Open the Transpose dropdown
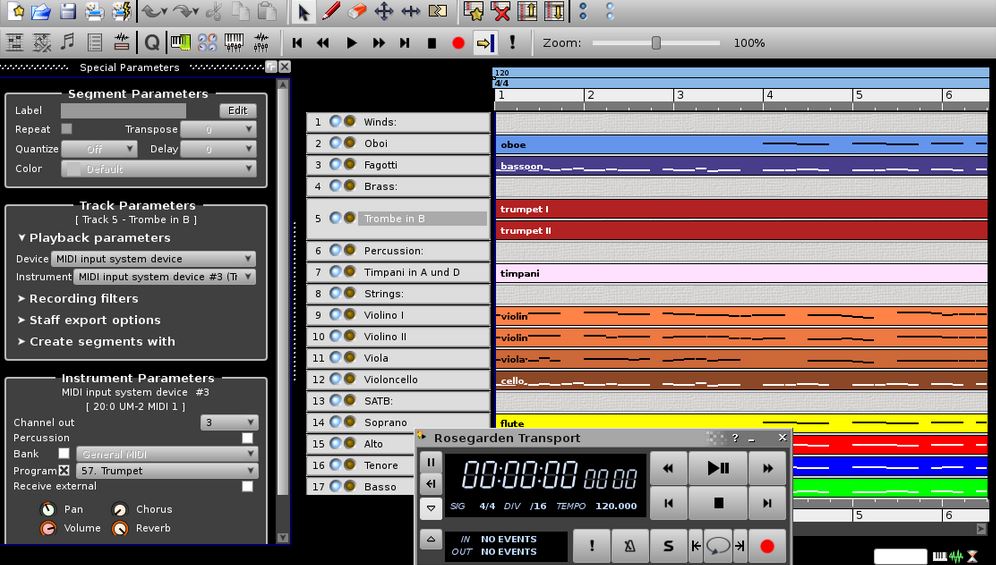996x565 pixels. pyautogui.click(x=218, y=129)
